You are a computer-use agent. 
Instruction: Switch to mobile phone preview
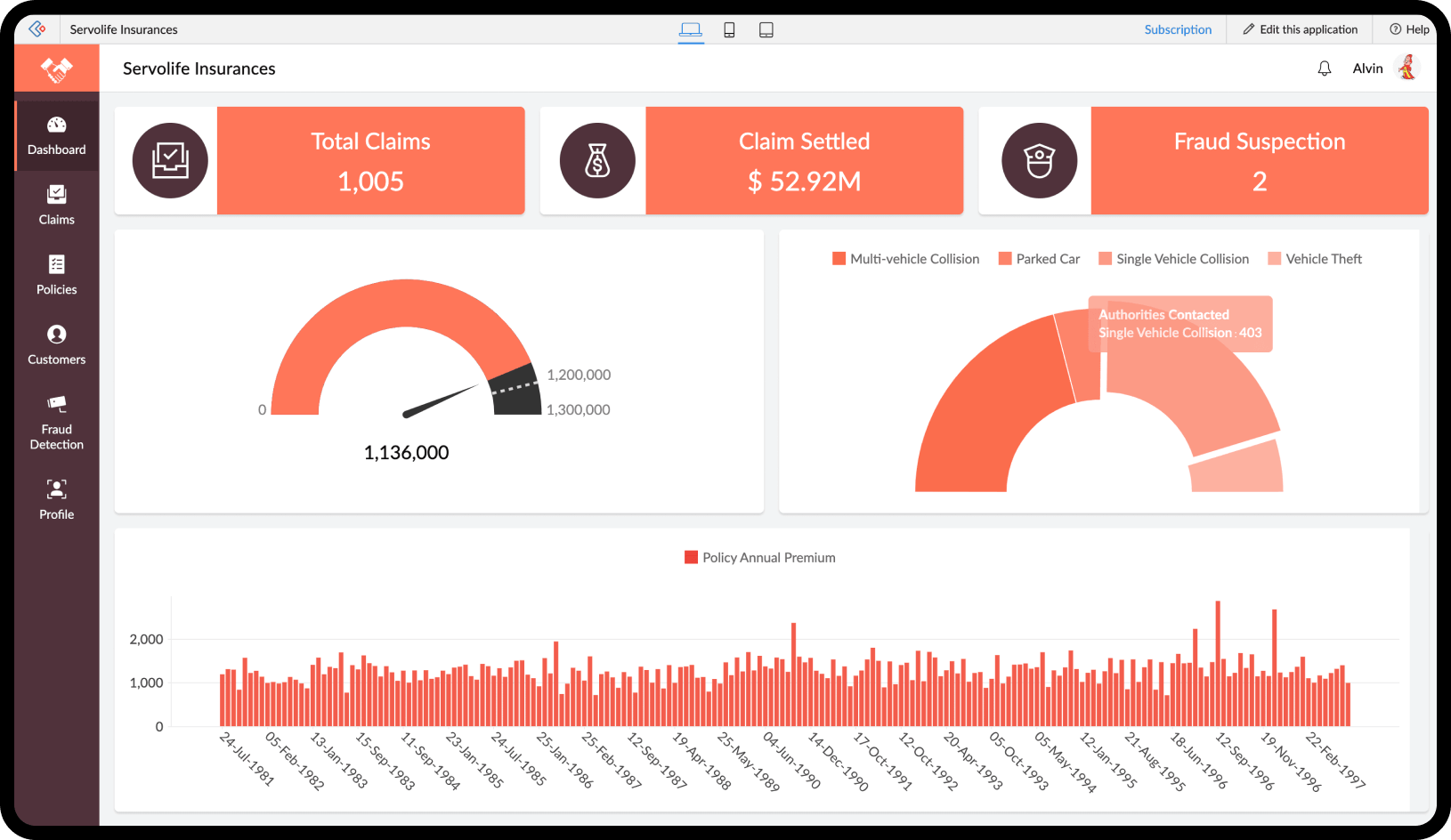pos(729,30)
